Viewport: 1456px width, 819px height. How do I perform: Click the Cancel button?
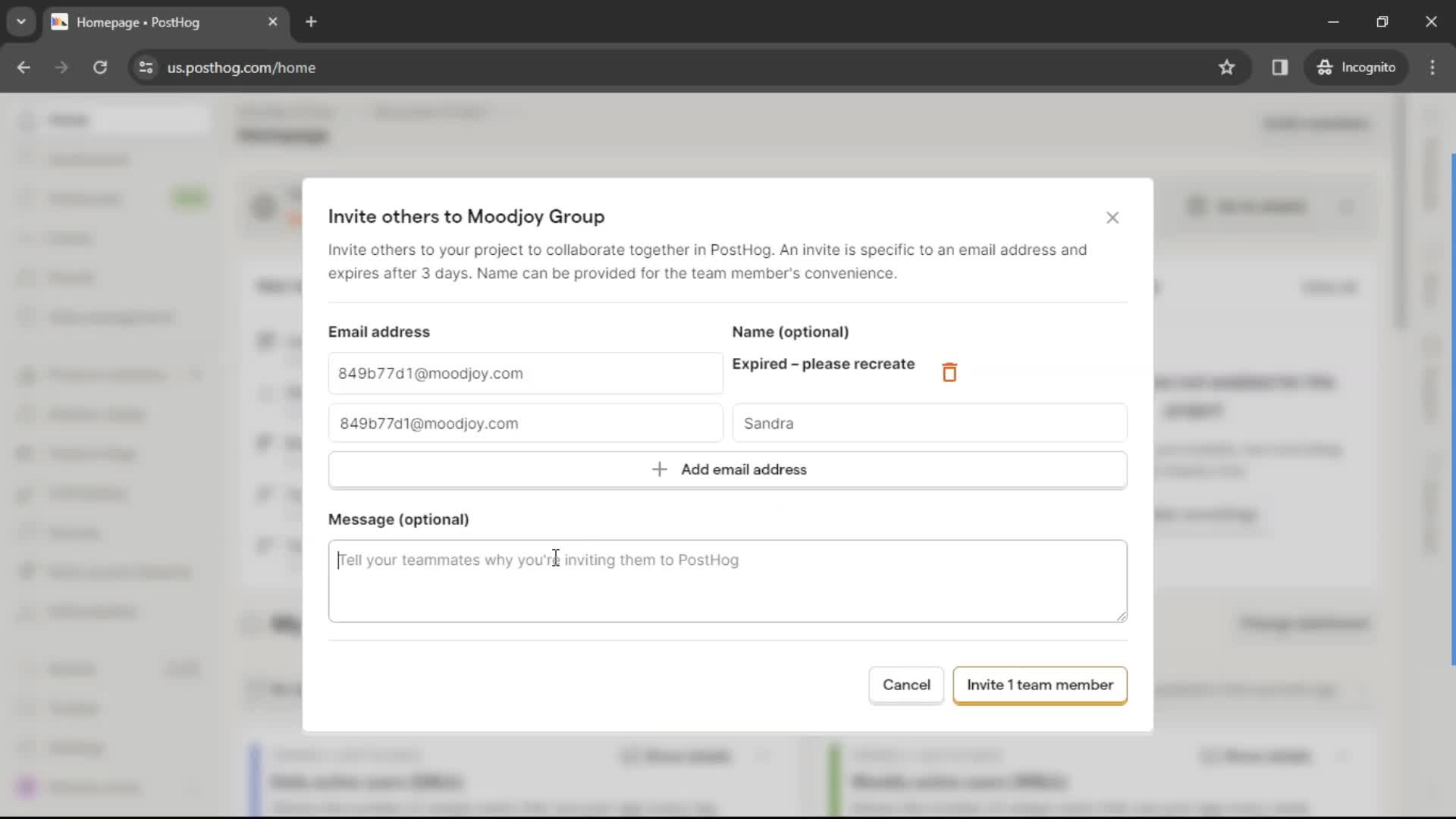coord(906,685)
